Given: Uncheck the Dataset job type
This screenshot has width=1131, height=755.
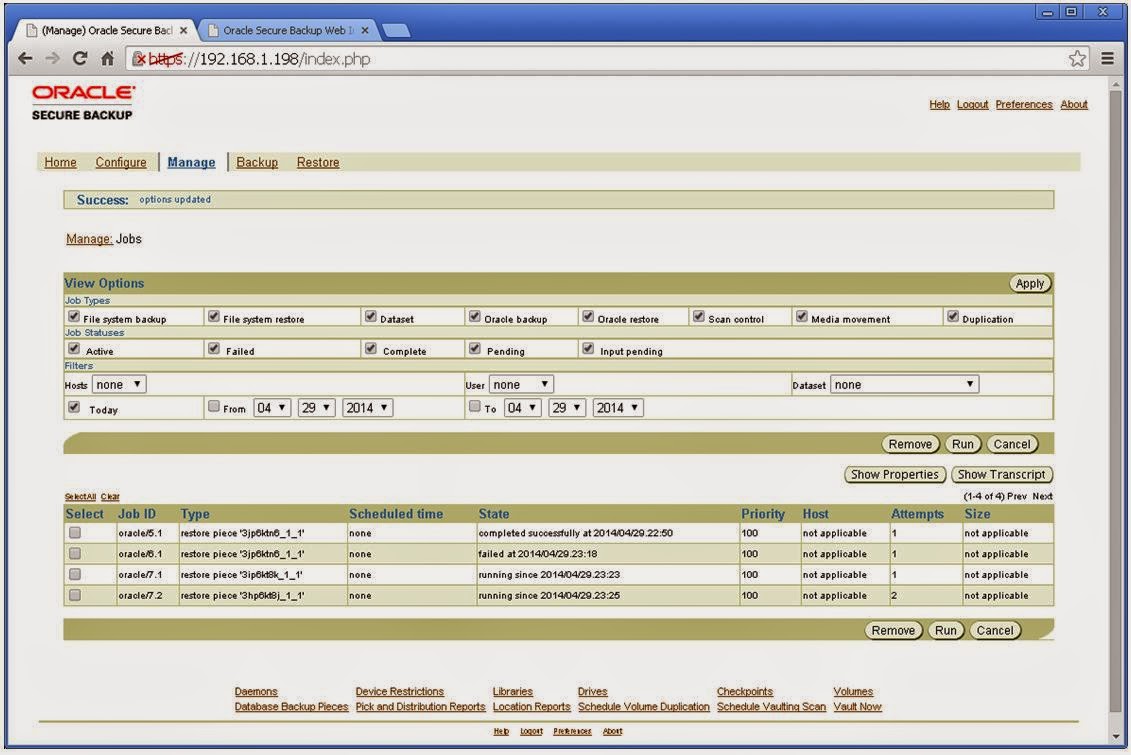Looking at the screenshot, I should point(371,317).
